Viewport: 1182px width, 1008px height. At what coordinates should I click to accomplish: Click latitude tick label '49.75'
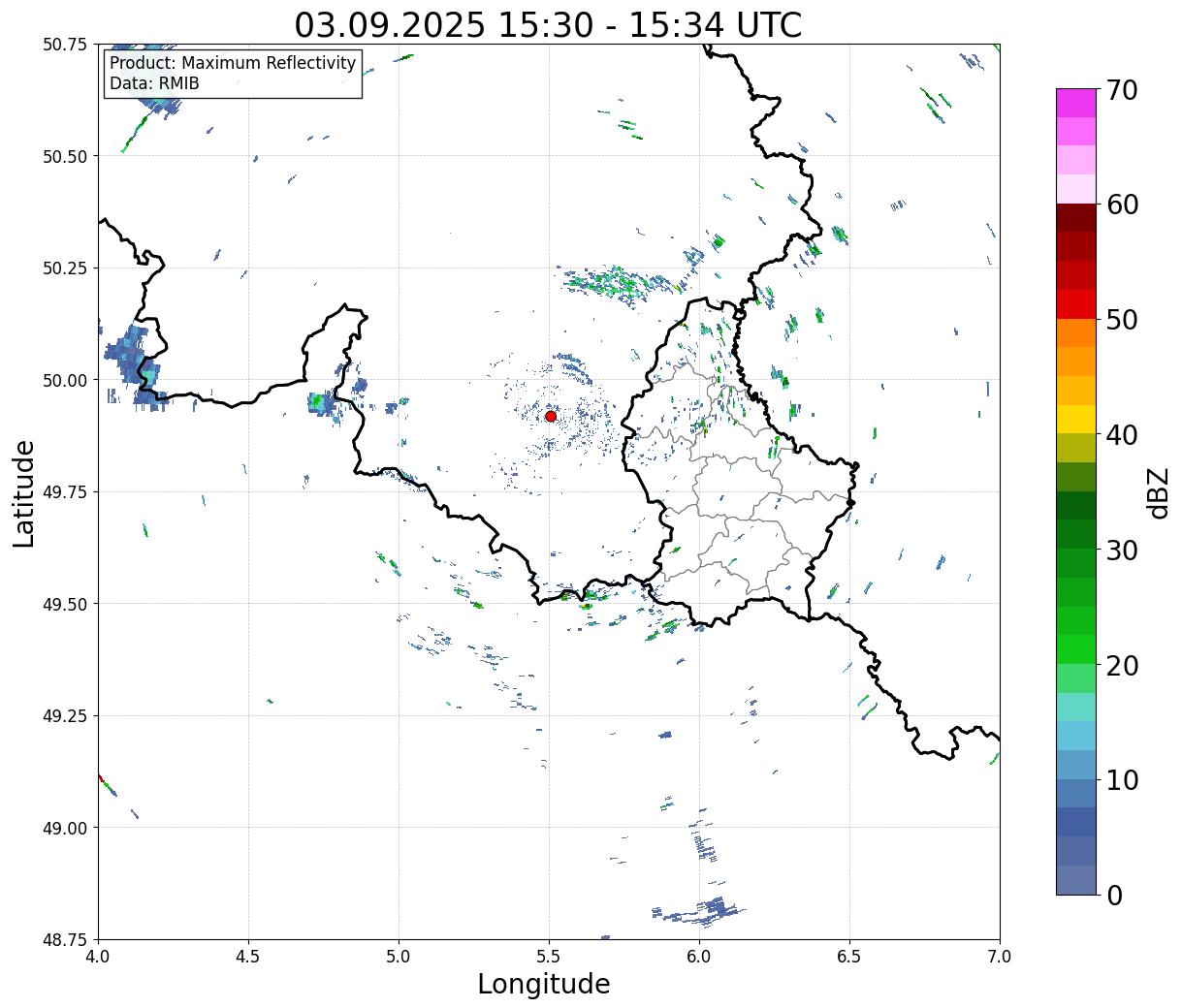[65, 492]
